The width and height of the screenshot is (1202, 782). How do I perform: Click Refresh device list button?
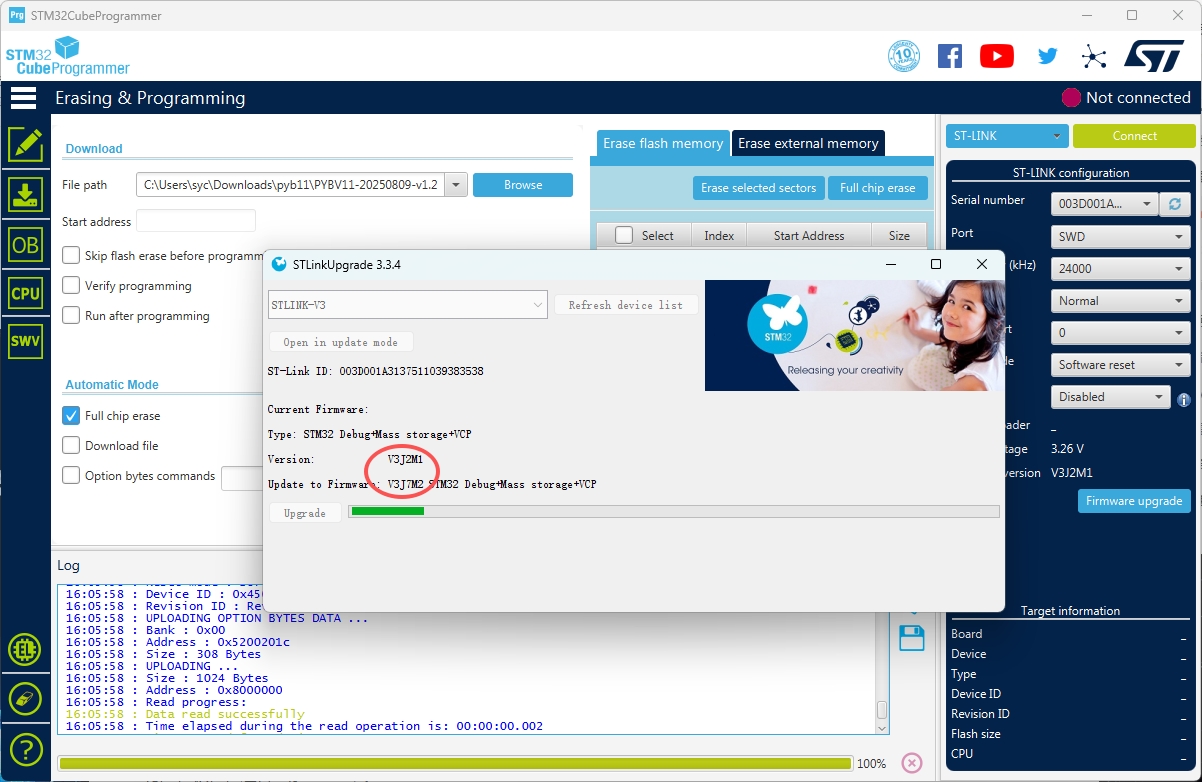[x=626, y=305]
